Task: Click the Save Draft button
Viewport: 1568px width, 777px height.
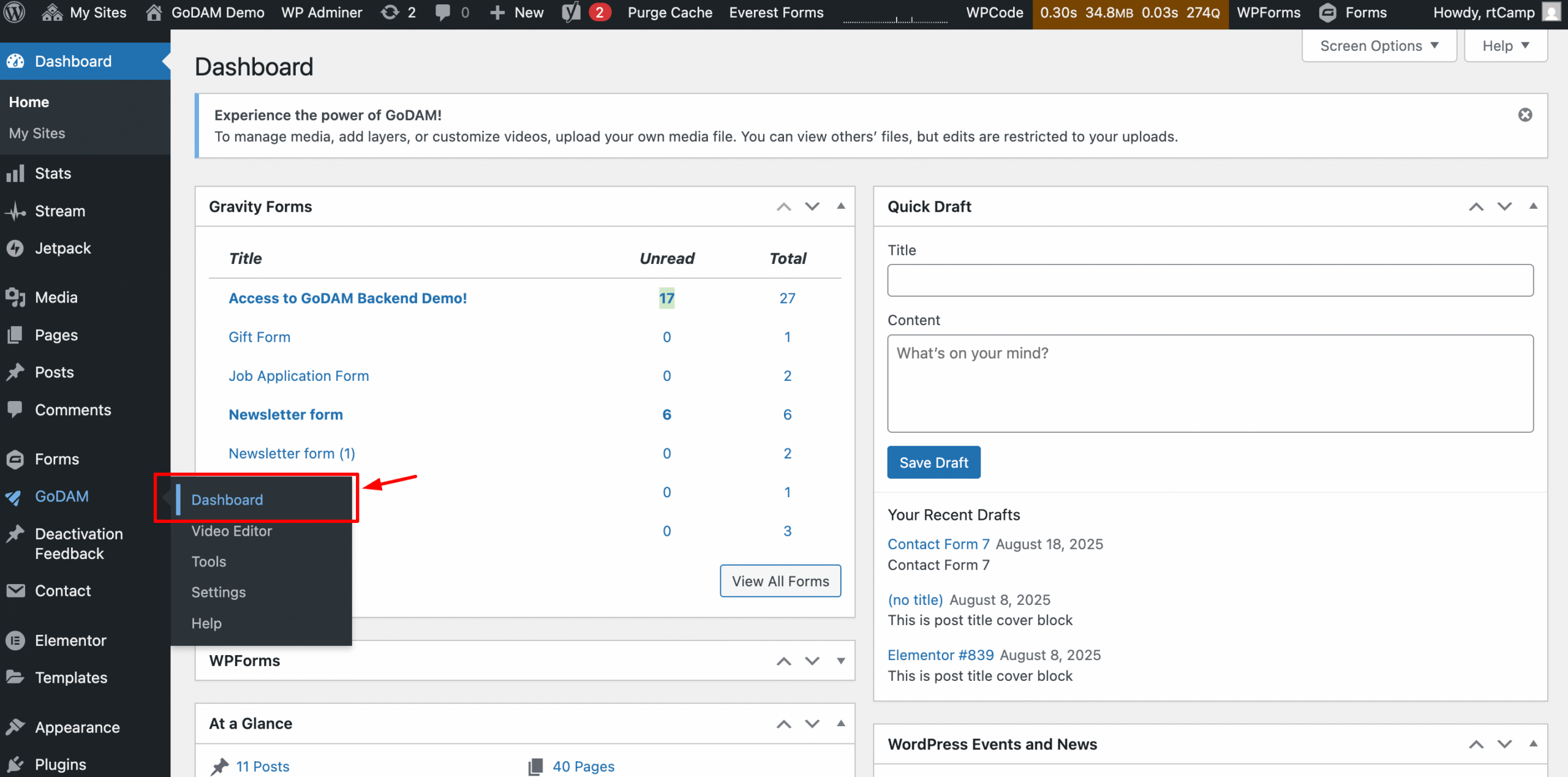Action: 933,462
